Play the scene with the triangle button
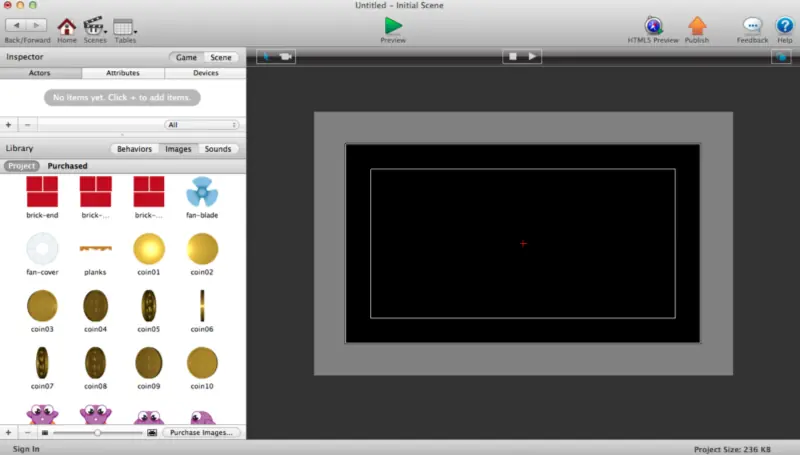 pos(532,57)
